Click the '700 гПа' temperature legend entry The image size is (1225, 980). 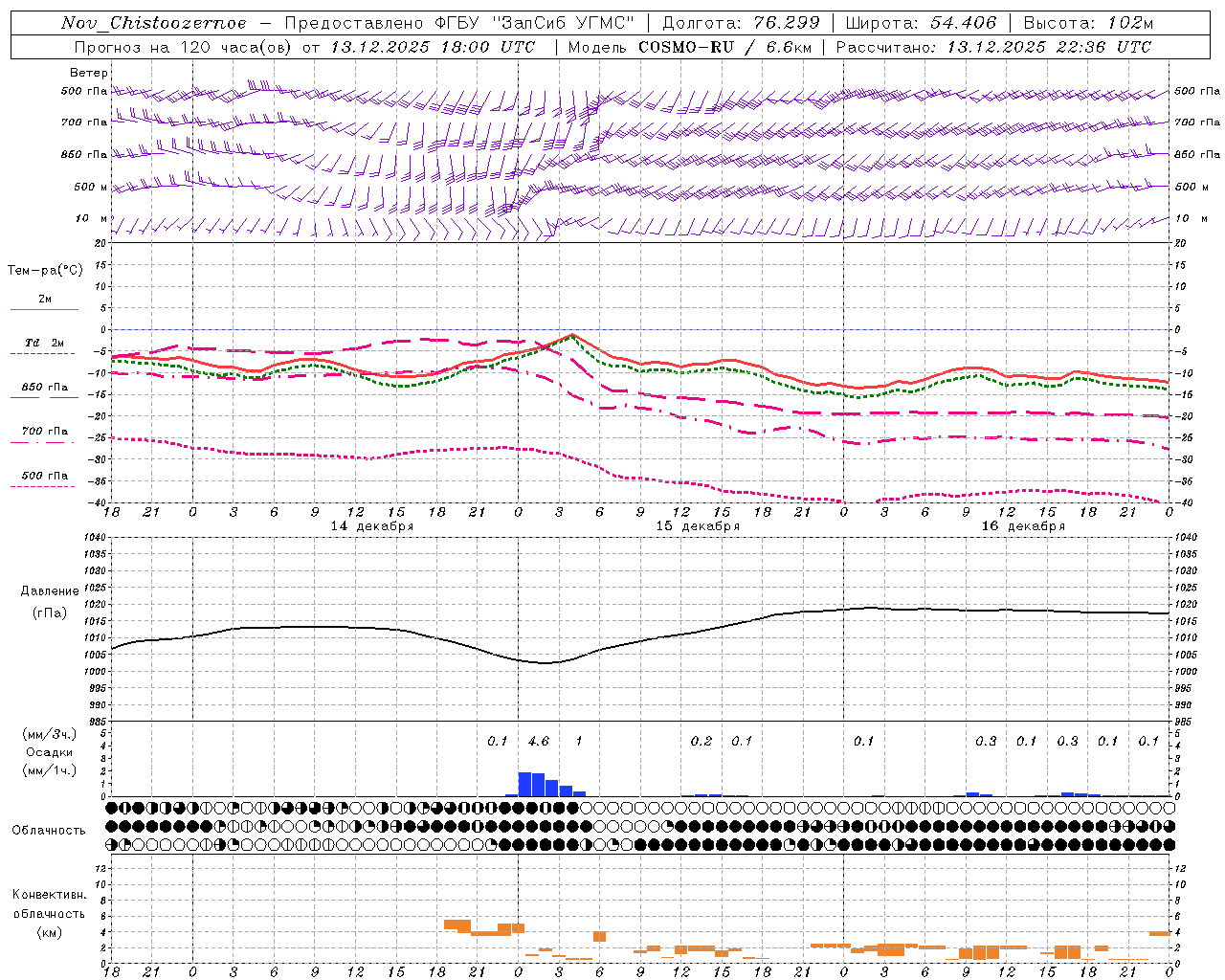(x=44, y=432)
